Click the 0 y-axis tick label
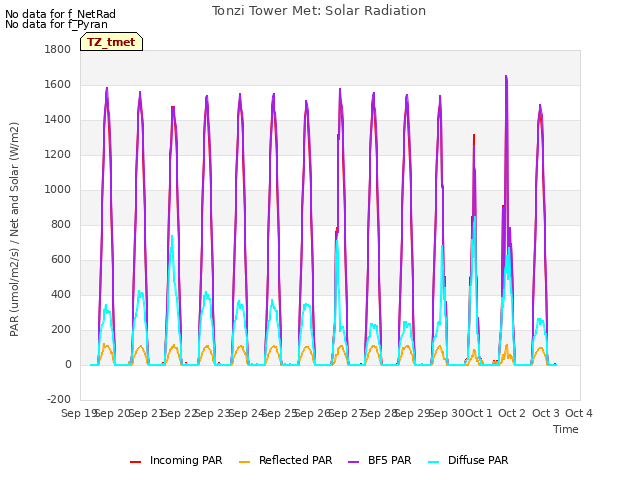Viewport: 640px width, 480px height. click(x=68, y=364)
